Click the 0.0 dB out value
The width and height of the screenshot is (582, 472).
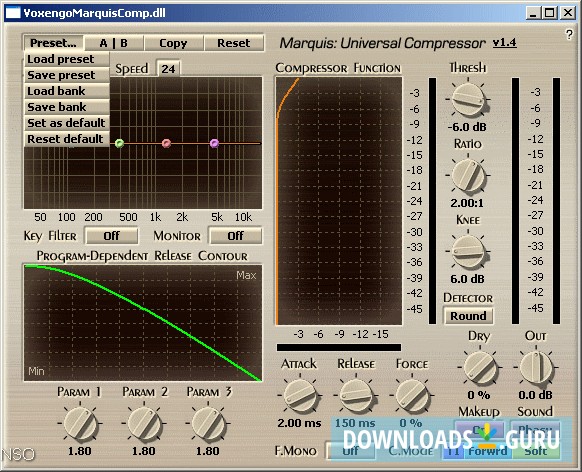(x=535, y=395)
